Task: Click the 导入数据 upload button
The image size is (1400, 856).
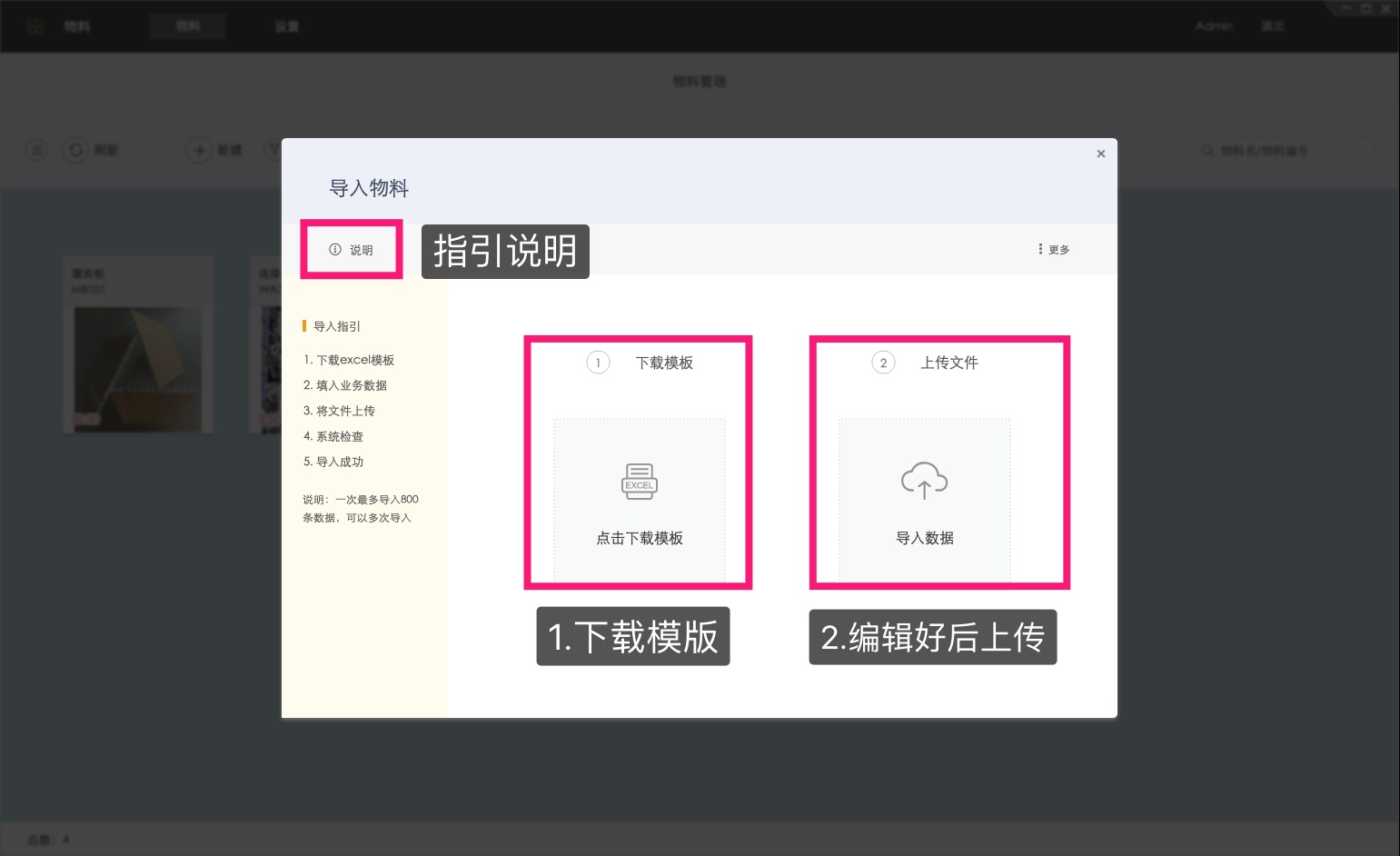Action: point(924,537)
